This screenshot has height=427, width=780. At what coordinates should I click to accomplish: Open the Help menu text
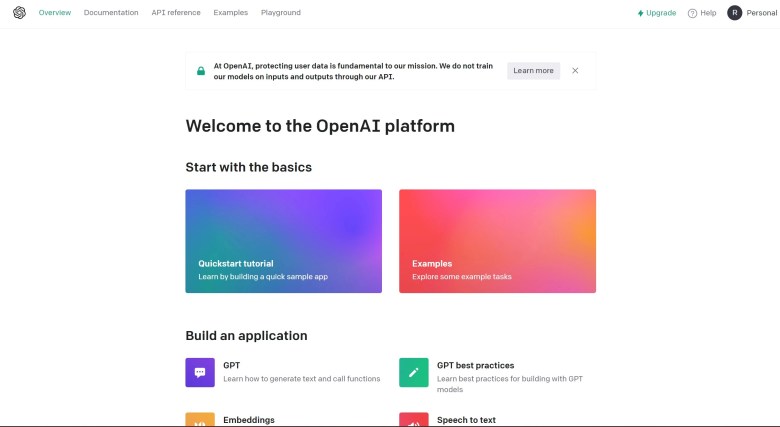[708, 13]
